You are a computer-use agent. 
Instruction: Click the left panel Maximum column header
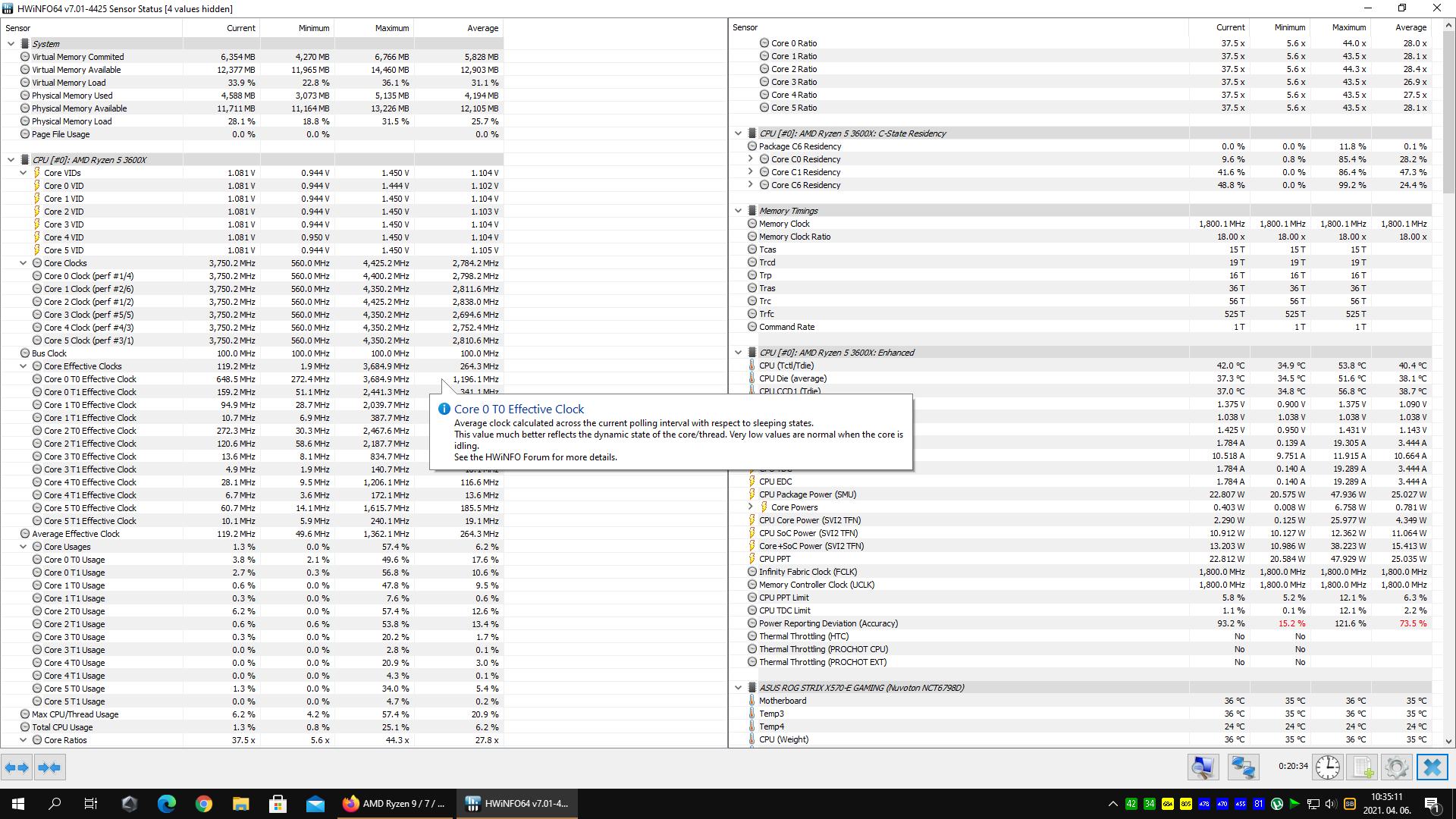[374, 28]
